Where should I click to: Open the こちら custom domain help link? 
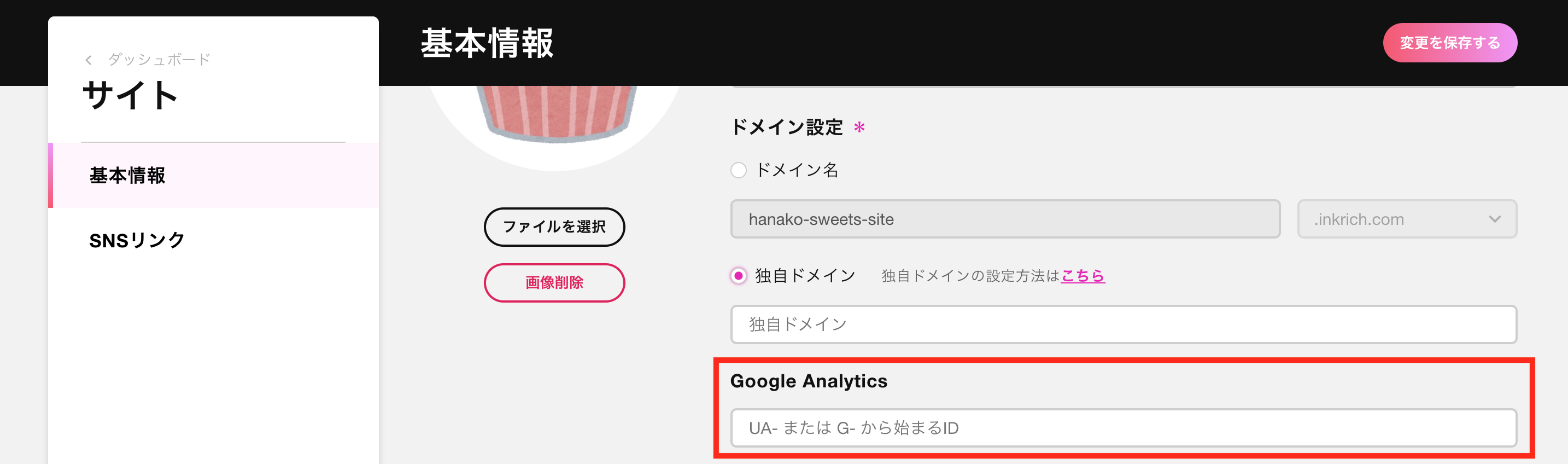click(x=1083, y=276)
